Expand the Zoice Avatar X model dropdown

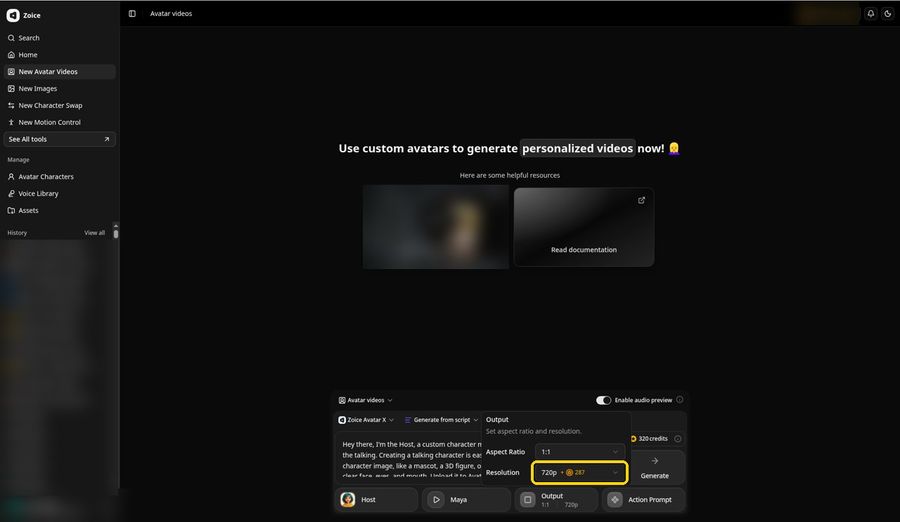pos(366,420)
